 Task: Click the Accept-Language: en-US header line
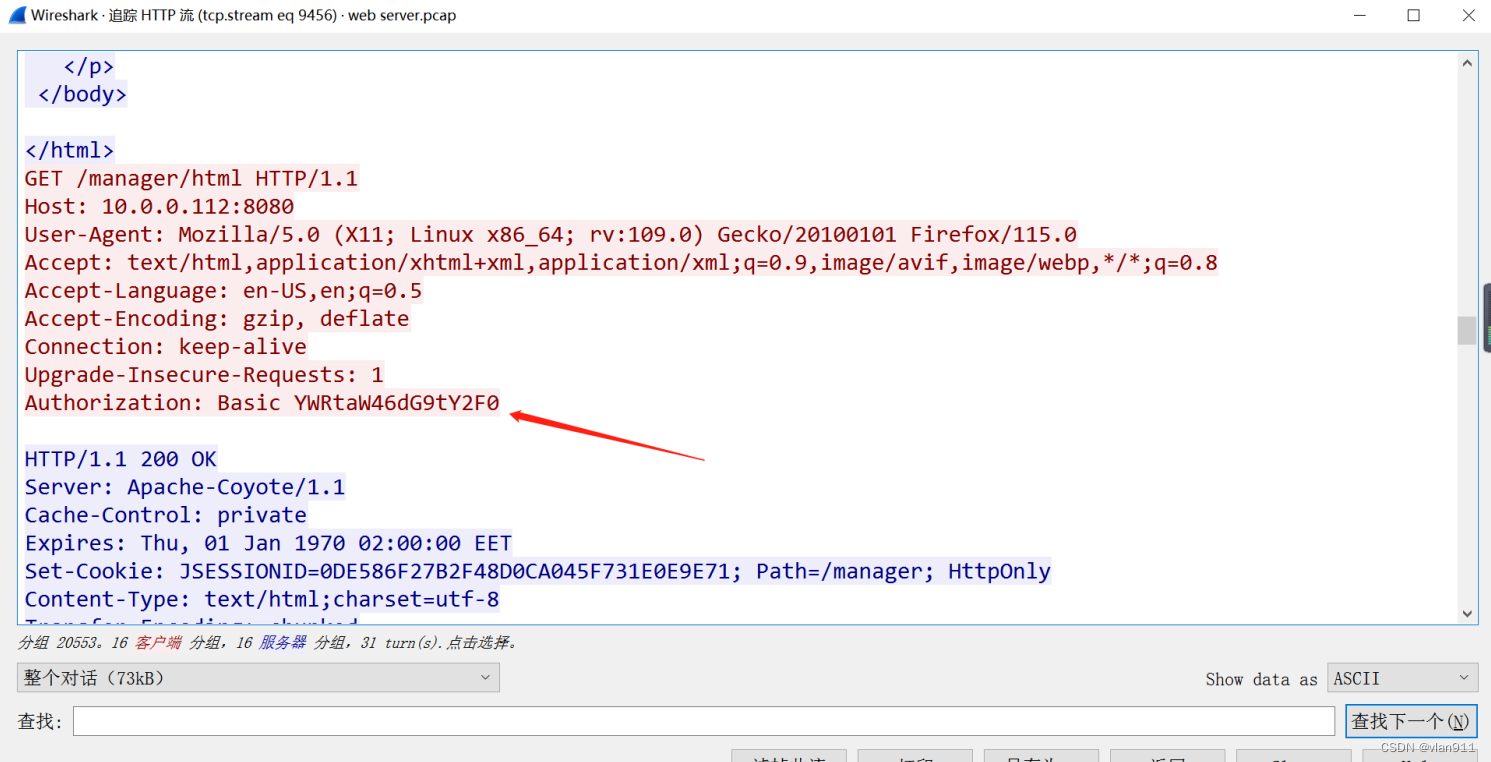pyautogui.click(x=223, y=291)
